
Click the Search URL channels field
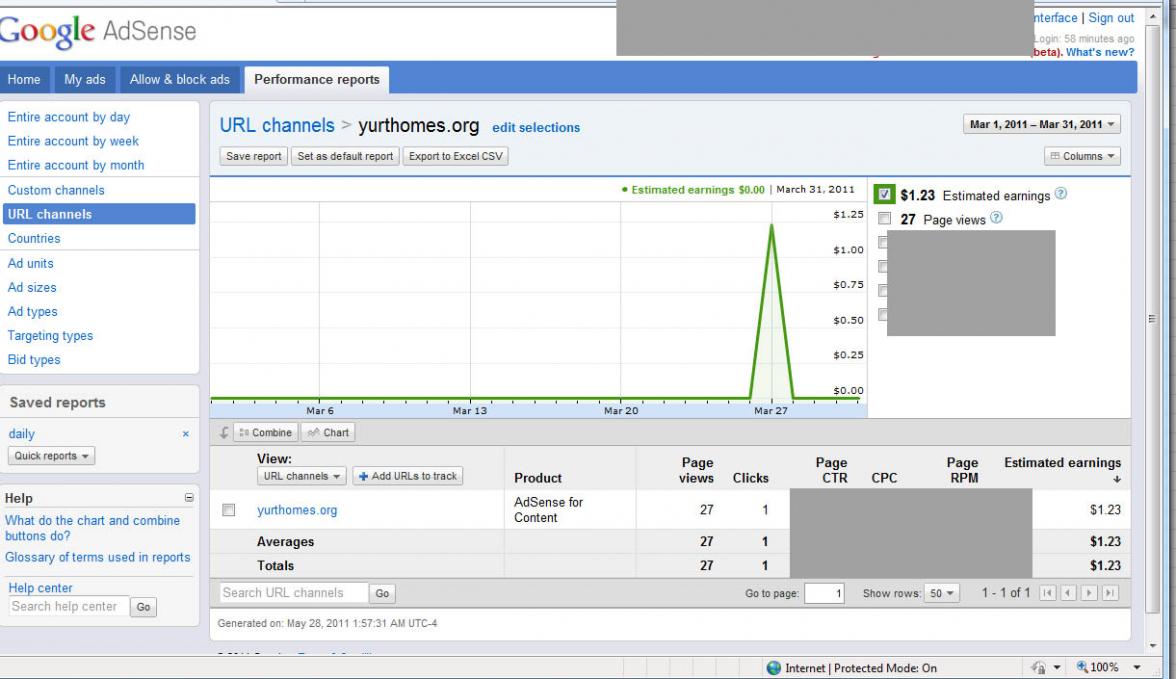click(x=293, y=593)
